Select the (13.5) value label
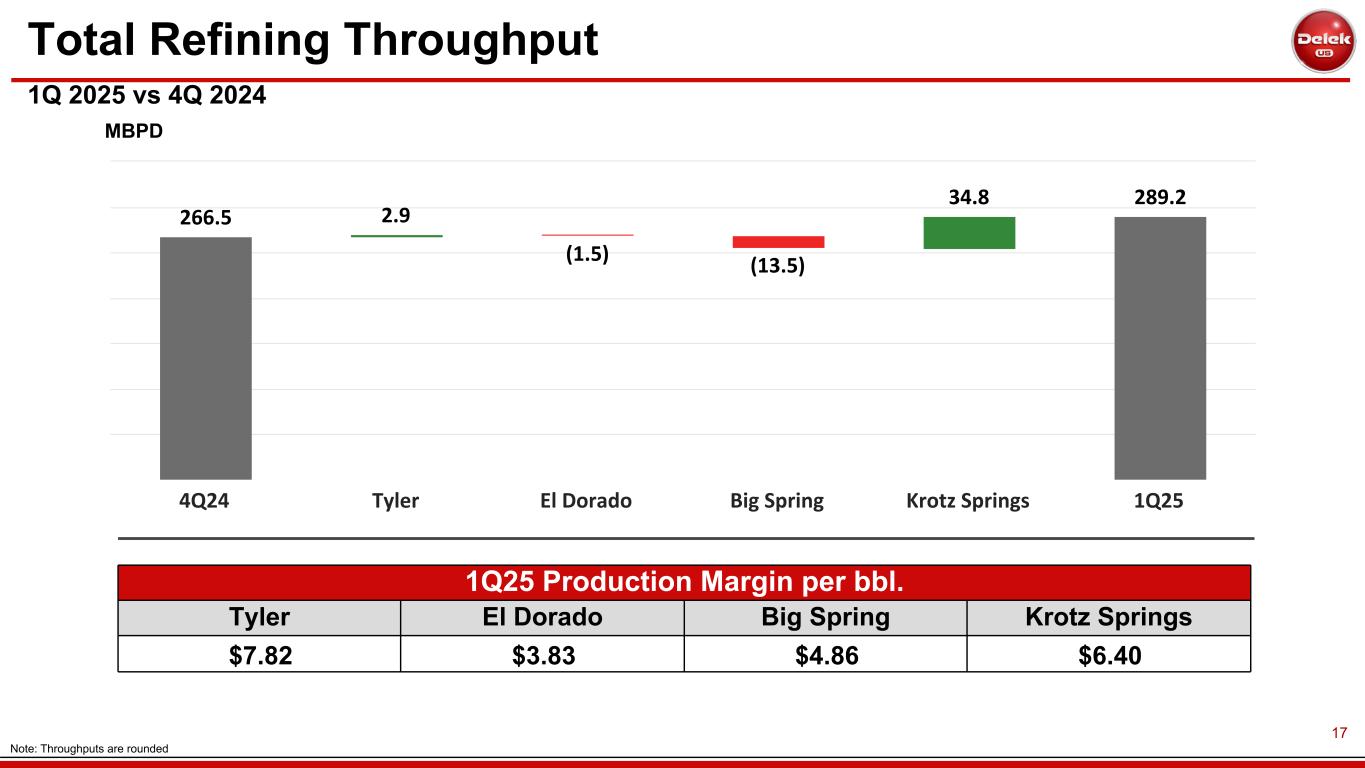 pyautogui.click(x=778, y=267)
